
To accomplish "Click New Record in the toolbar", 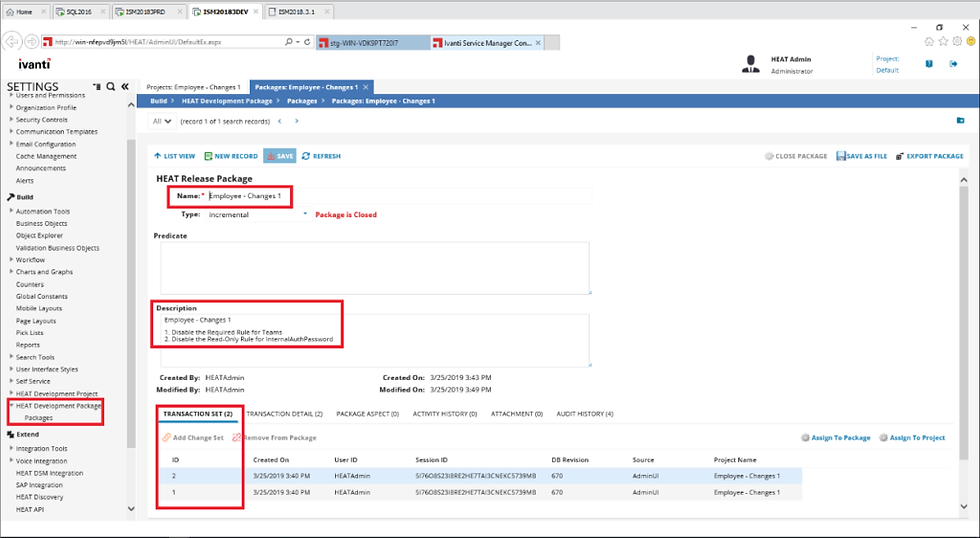I will click(x=231, y=156).
